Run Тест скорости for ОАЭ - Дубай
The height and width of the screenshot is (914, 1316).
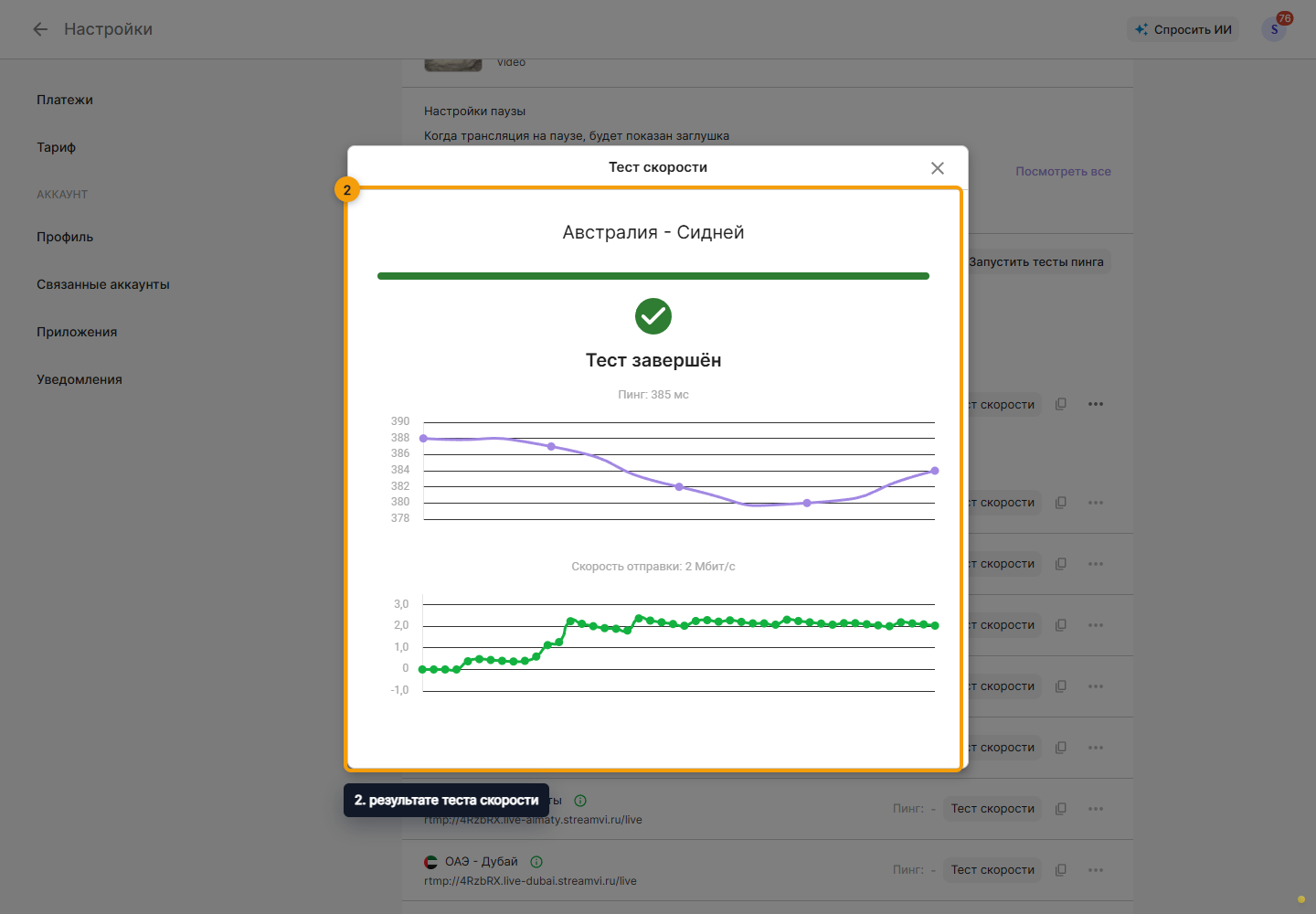992,870
